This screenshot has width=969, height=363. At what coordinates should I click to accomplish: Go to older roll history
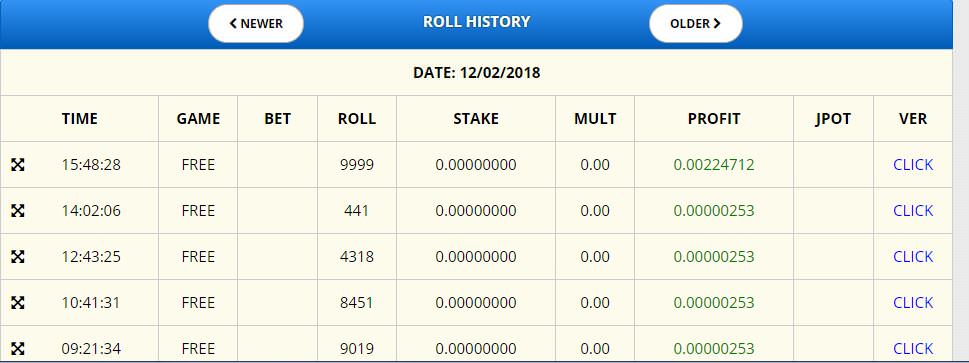pyautogui.click(x=695, y=23)
